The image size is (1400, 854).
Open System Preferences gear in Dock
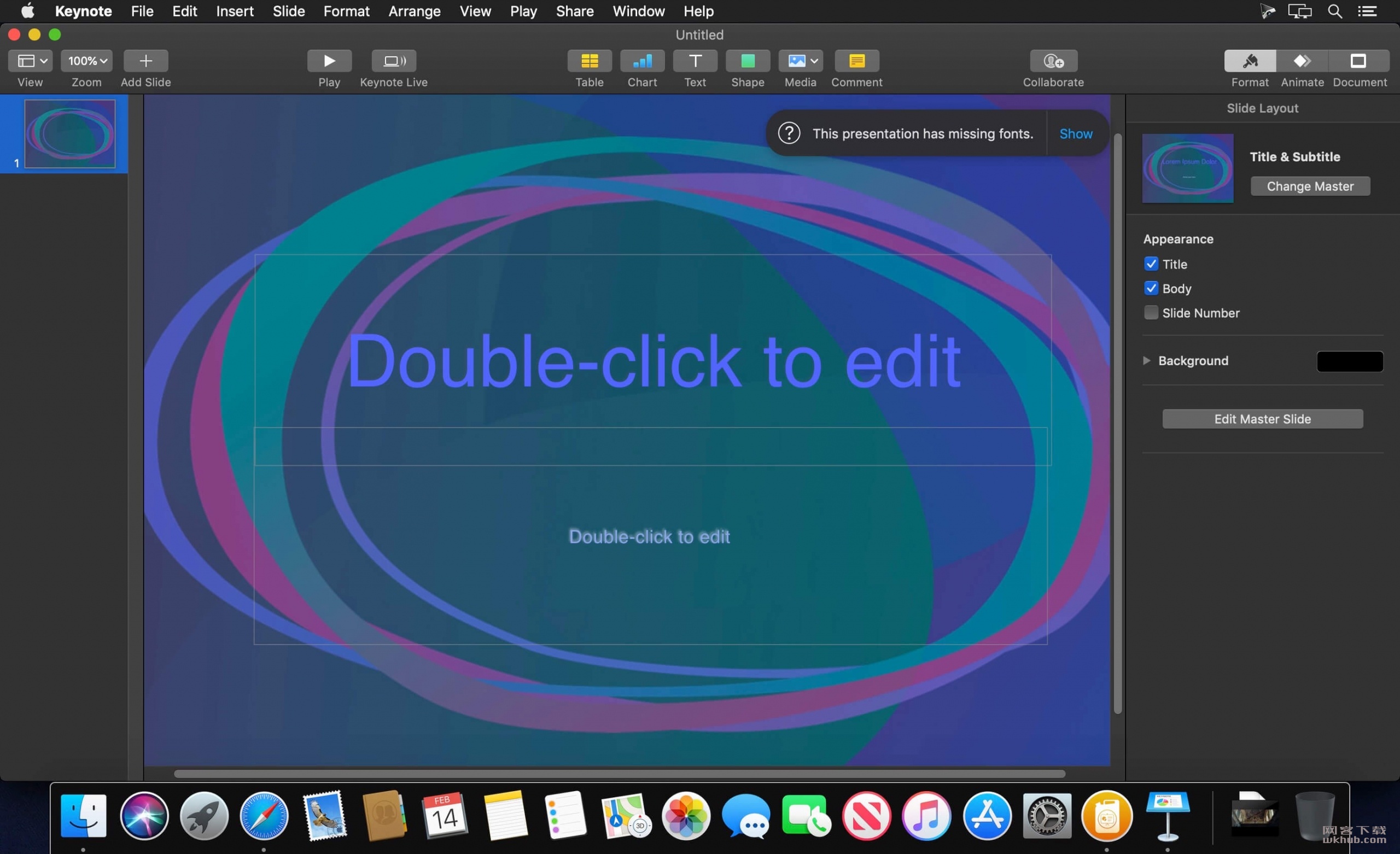(1047, 816)
